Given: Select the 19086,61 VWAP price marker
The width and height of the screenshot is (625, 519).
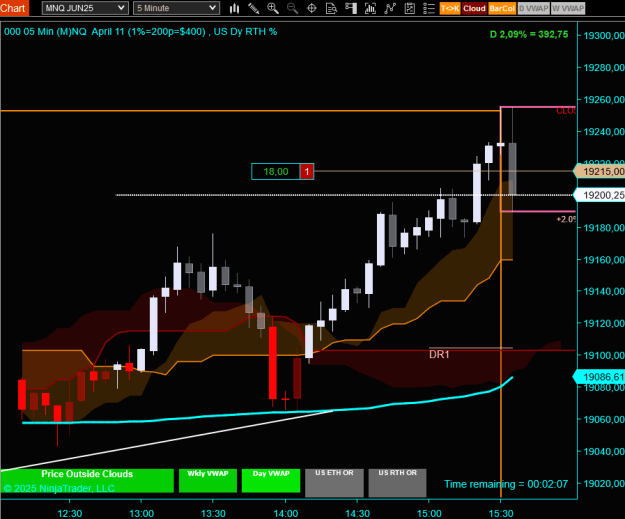Looking at the screenshot, I should tap(599, 377).
